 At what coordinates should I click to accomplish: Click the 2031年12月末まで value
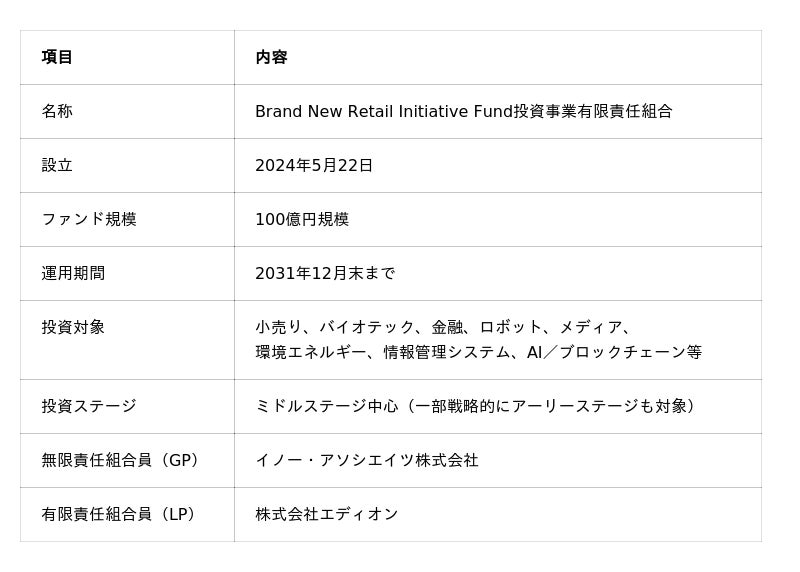[325, 273]
